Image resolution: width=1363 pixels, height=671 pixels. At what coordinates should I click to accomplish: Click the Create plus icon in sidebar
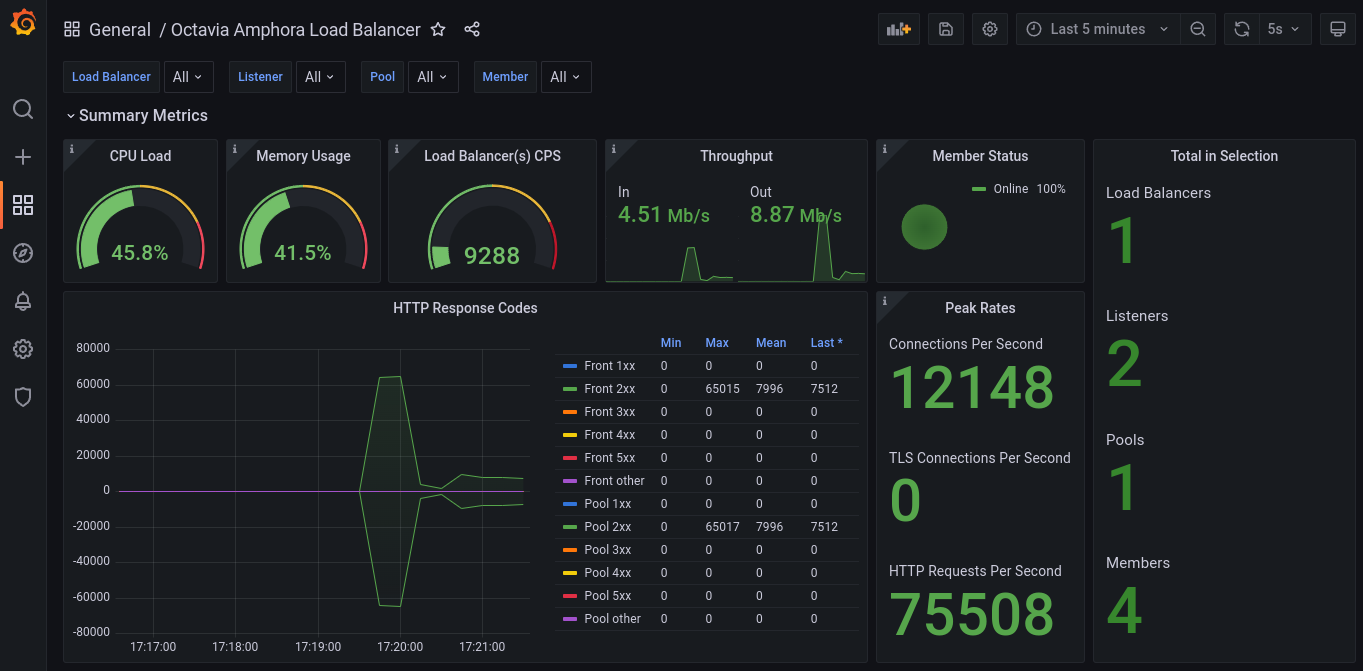pos(23,157)
